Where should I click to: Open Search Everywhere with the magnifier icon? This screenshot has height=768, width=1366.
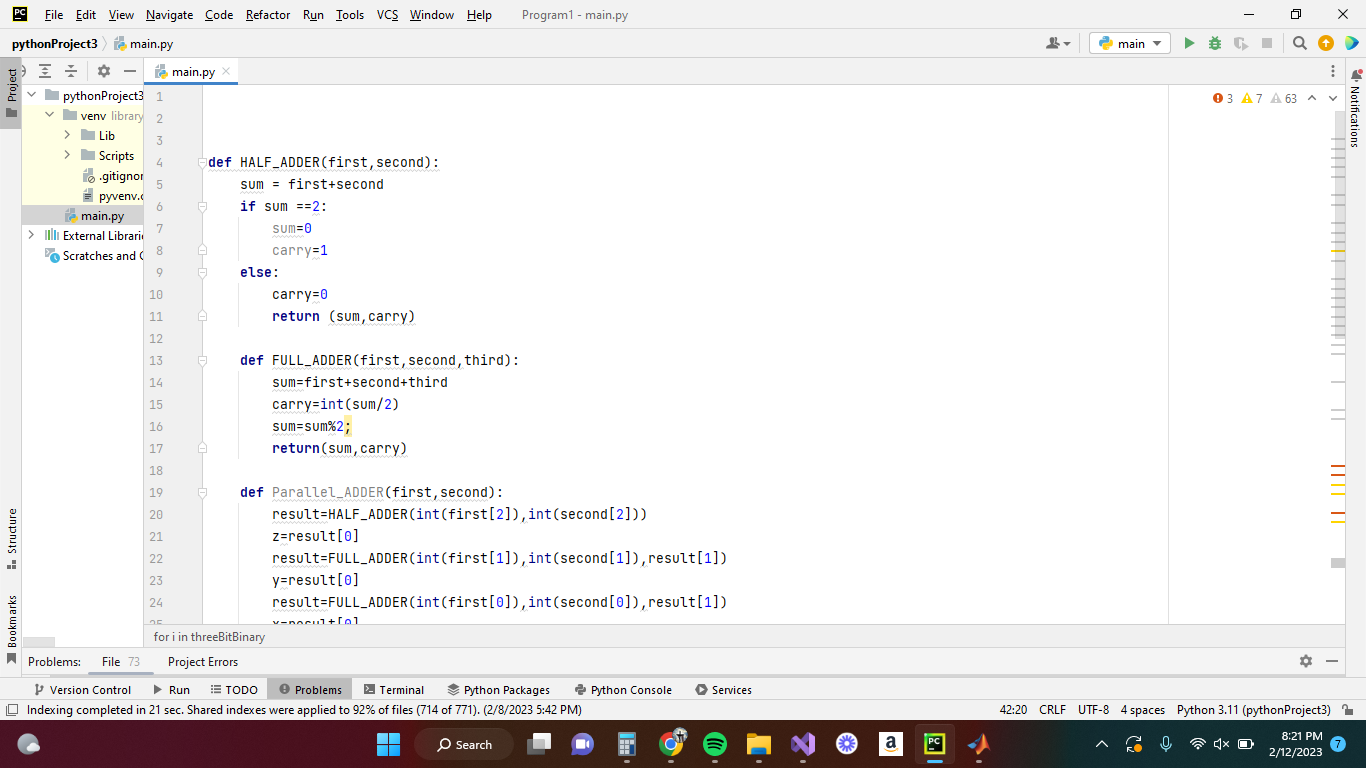(1300, 43)
